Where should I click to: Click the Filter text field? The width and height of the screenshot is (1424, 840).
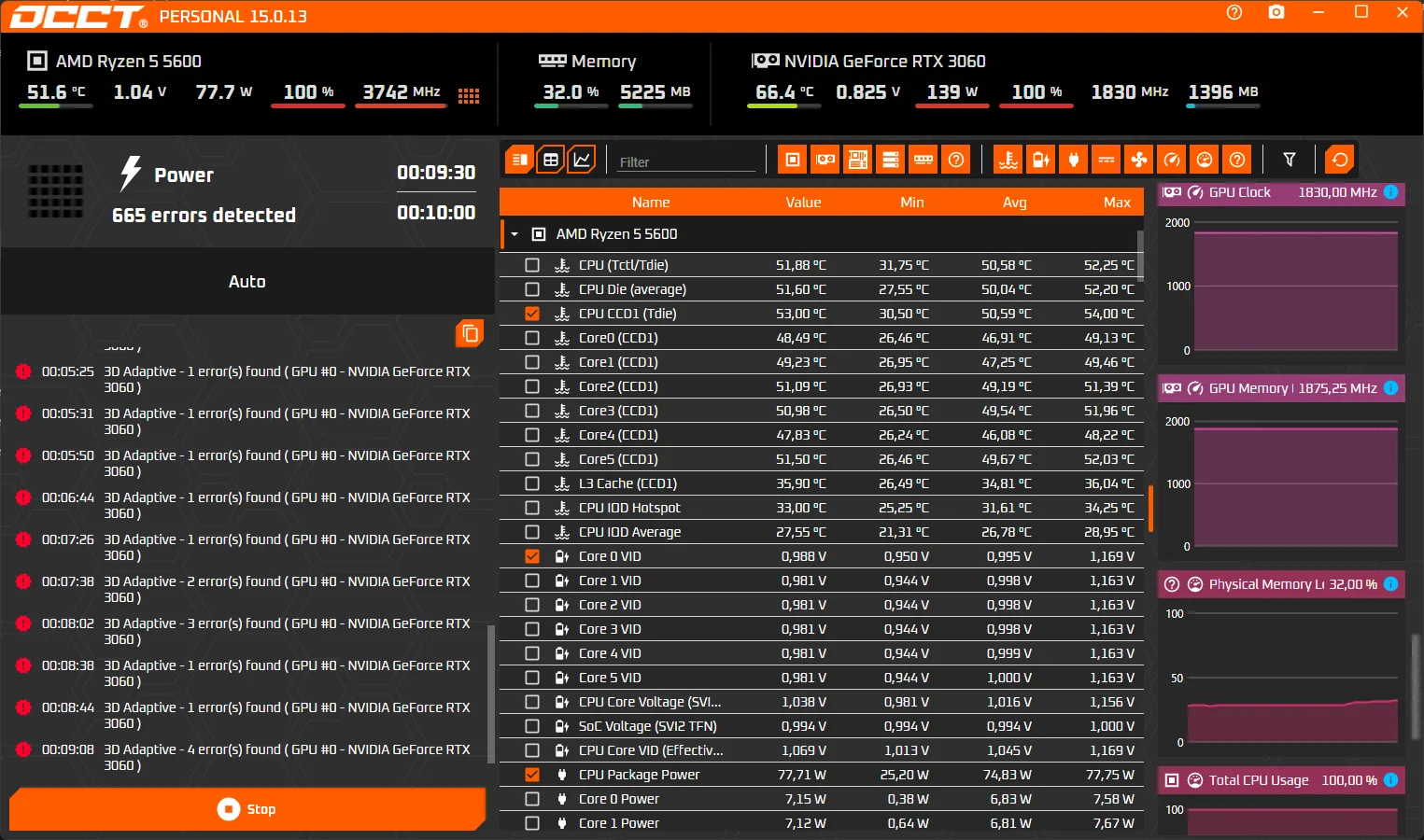[x=686, y=161]
